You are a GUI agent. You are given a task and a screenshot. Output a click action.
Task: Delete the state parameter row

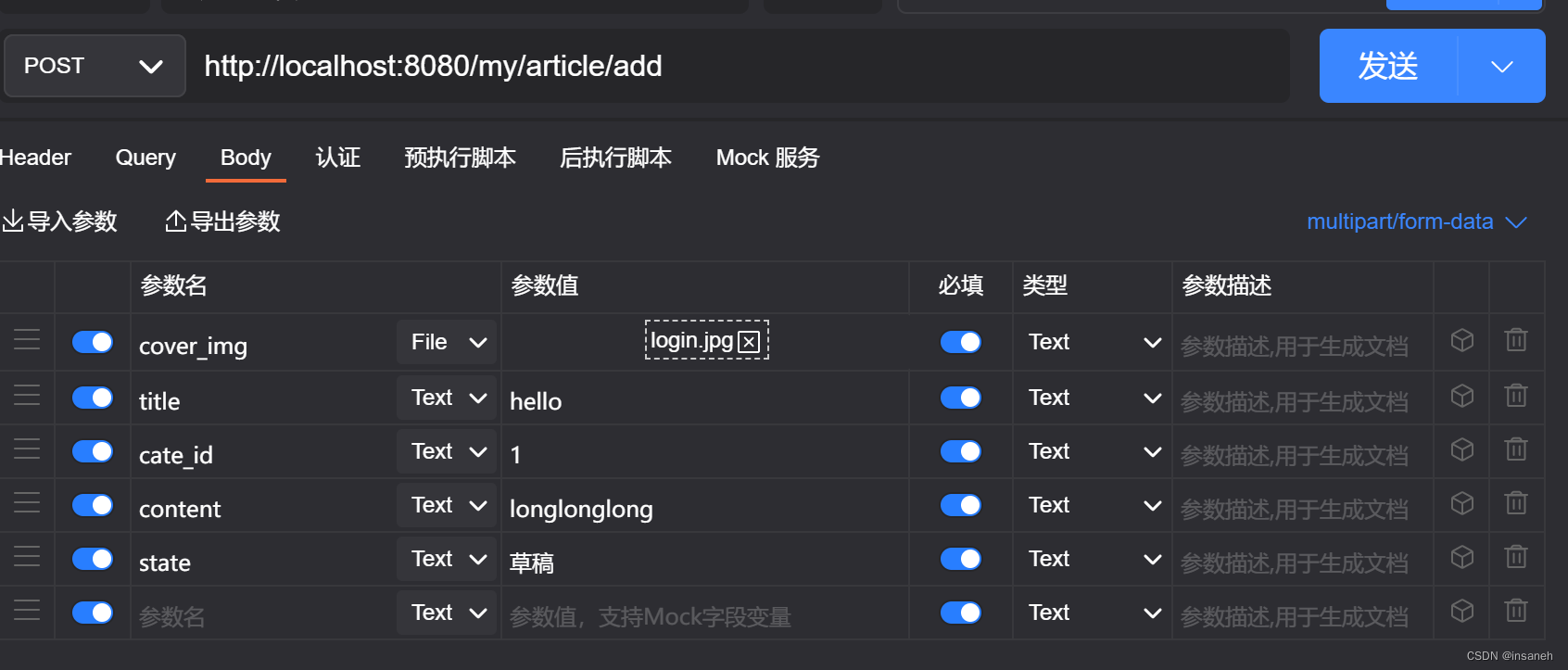(x=1516, y=556)
